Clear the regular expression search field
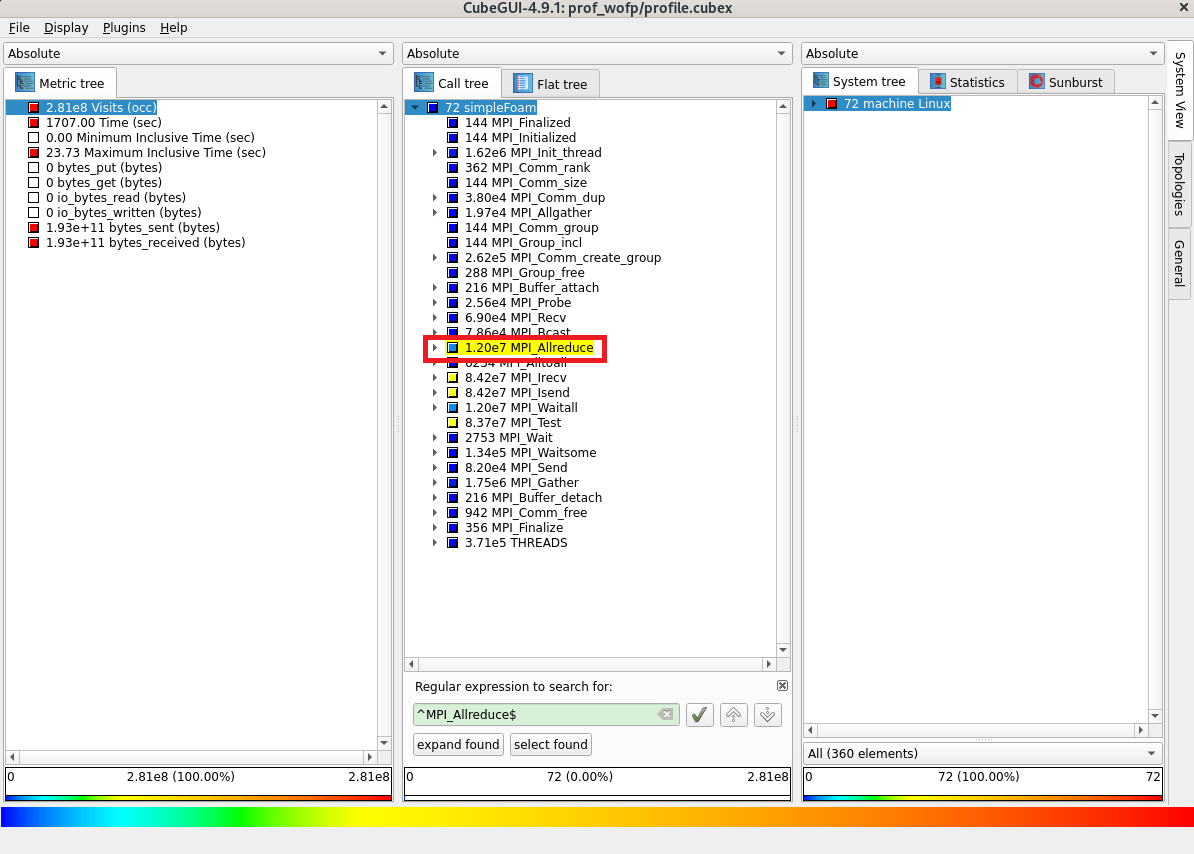The image size is (1194, 854). [665, 714]
